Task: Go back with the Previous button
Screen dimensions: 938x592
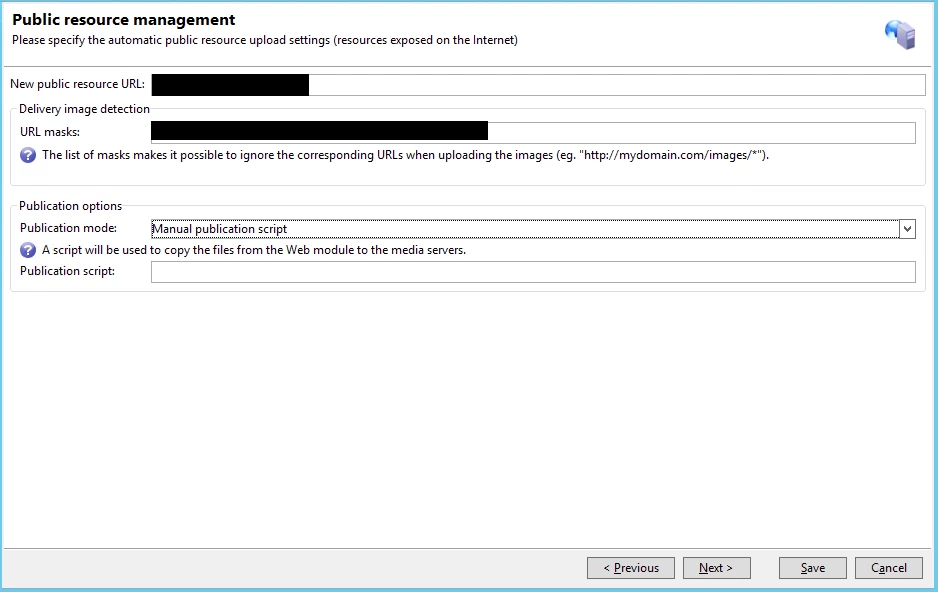Action: pyautogui.click(x=631, y=567)
